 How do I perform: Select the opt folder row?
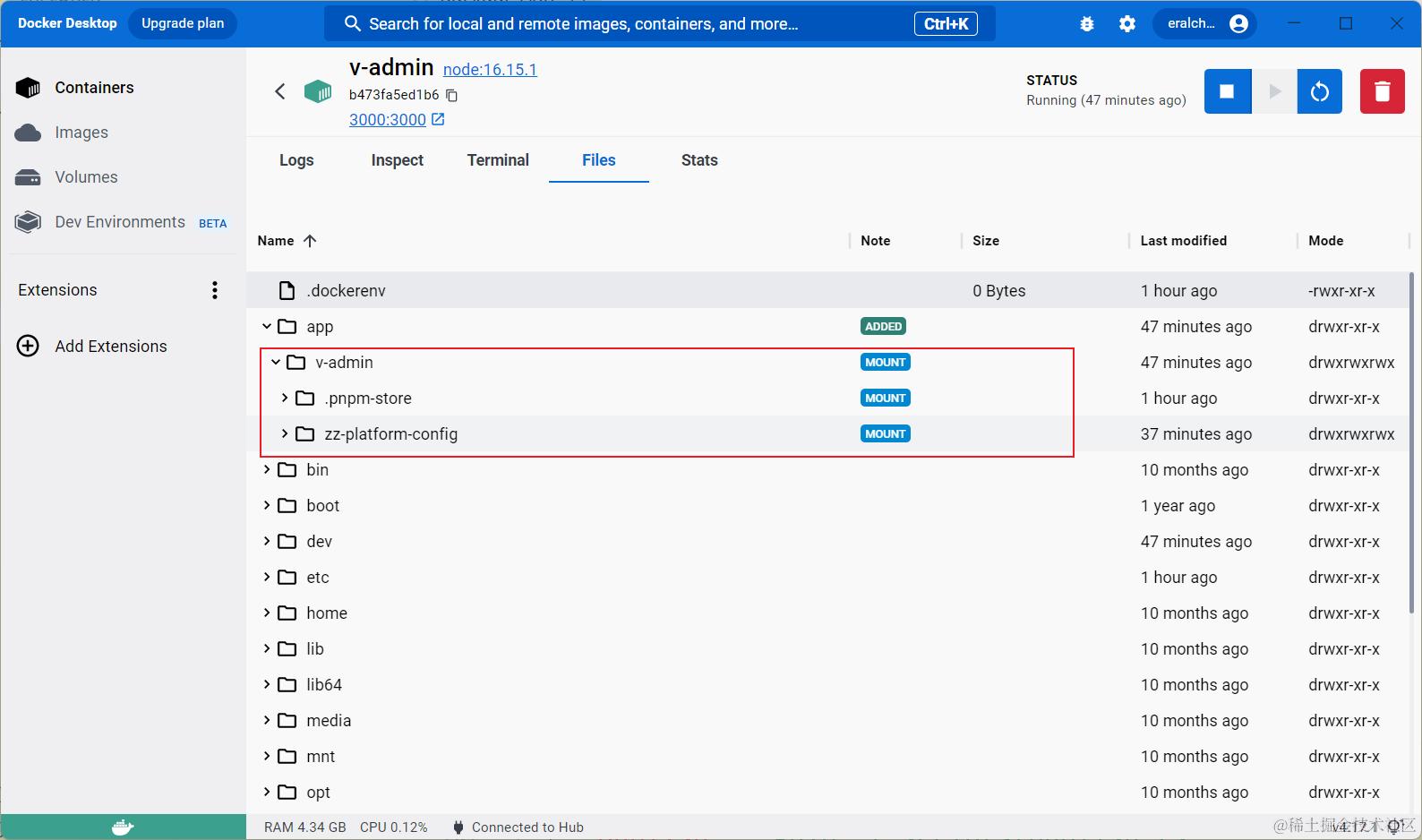(x=828, y=793)
